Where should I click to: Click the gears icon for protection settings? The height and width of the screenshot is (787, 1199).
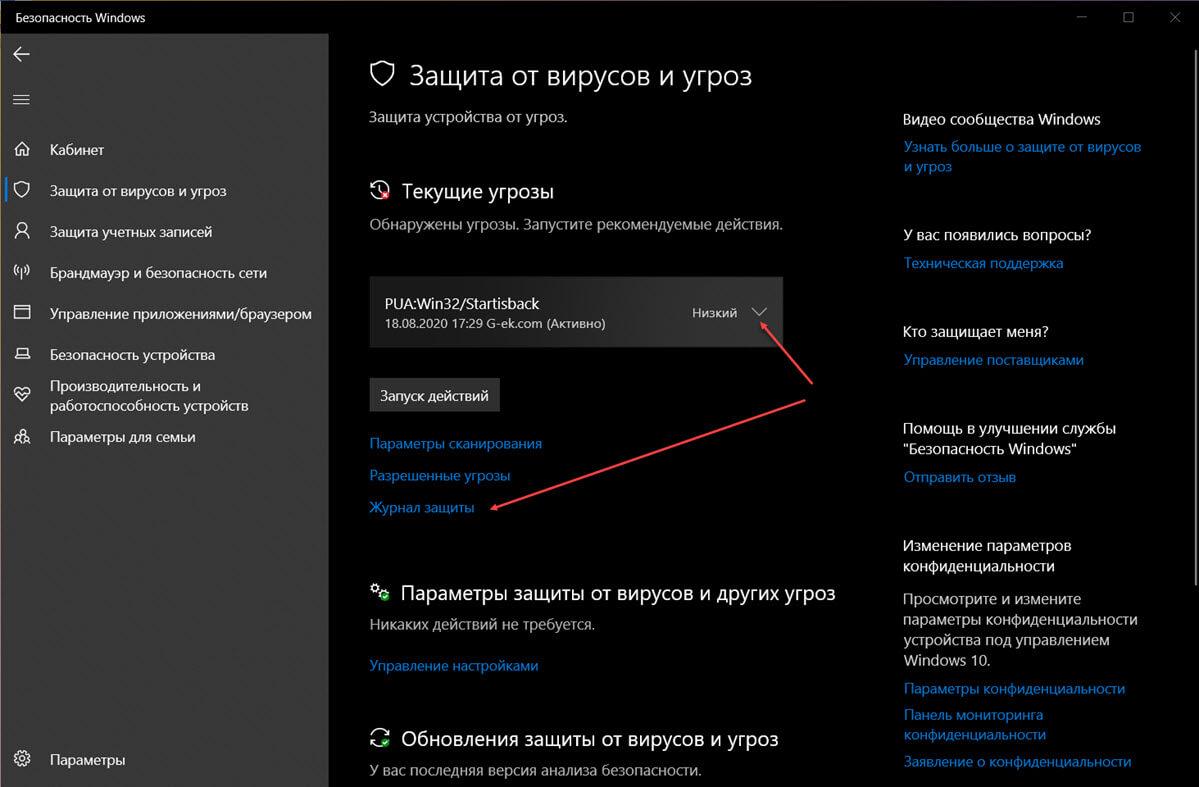click(x=379, y=592)
